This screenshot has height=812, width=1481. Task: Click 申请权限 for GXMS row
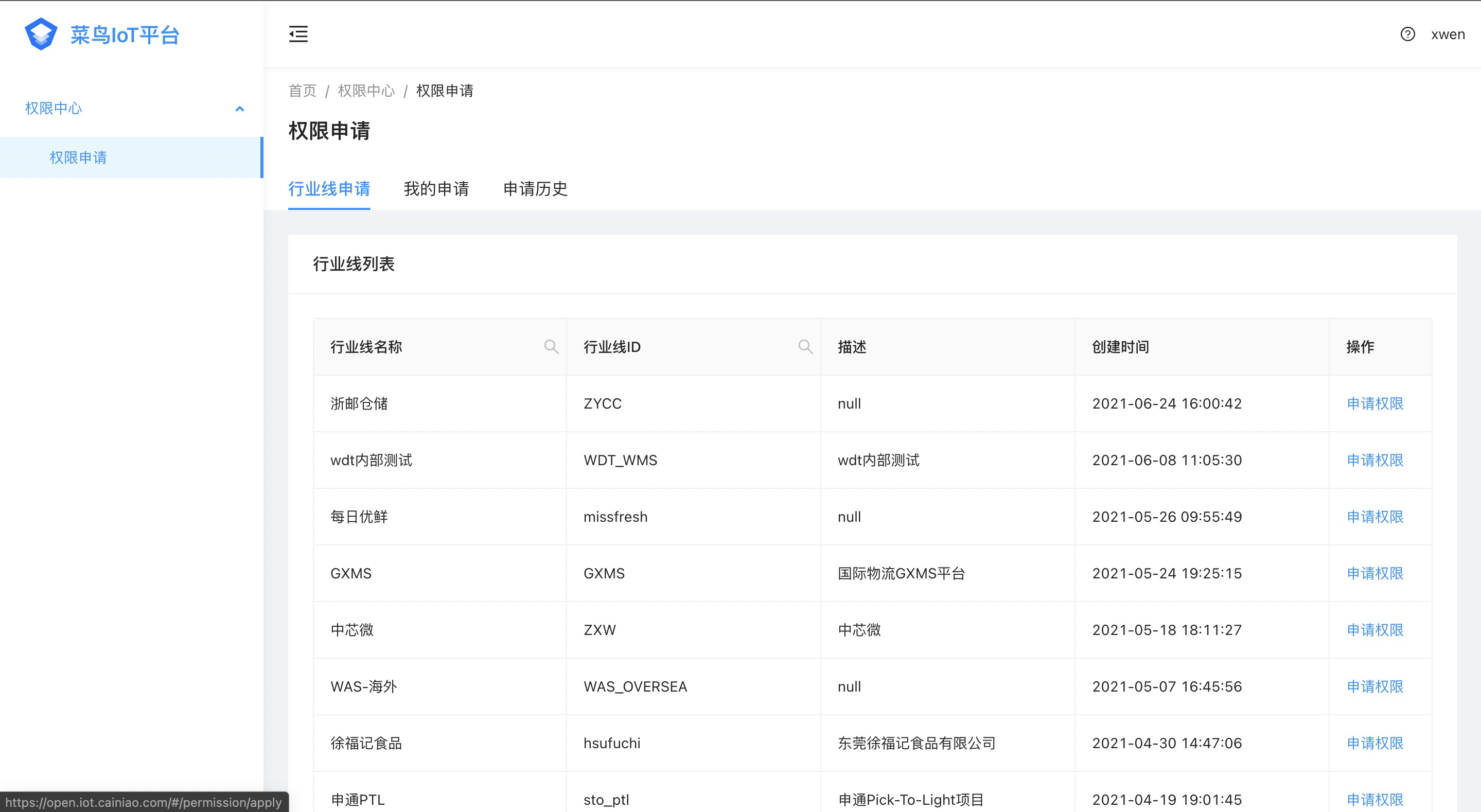(x=1374, y=573)
